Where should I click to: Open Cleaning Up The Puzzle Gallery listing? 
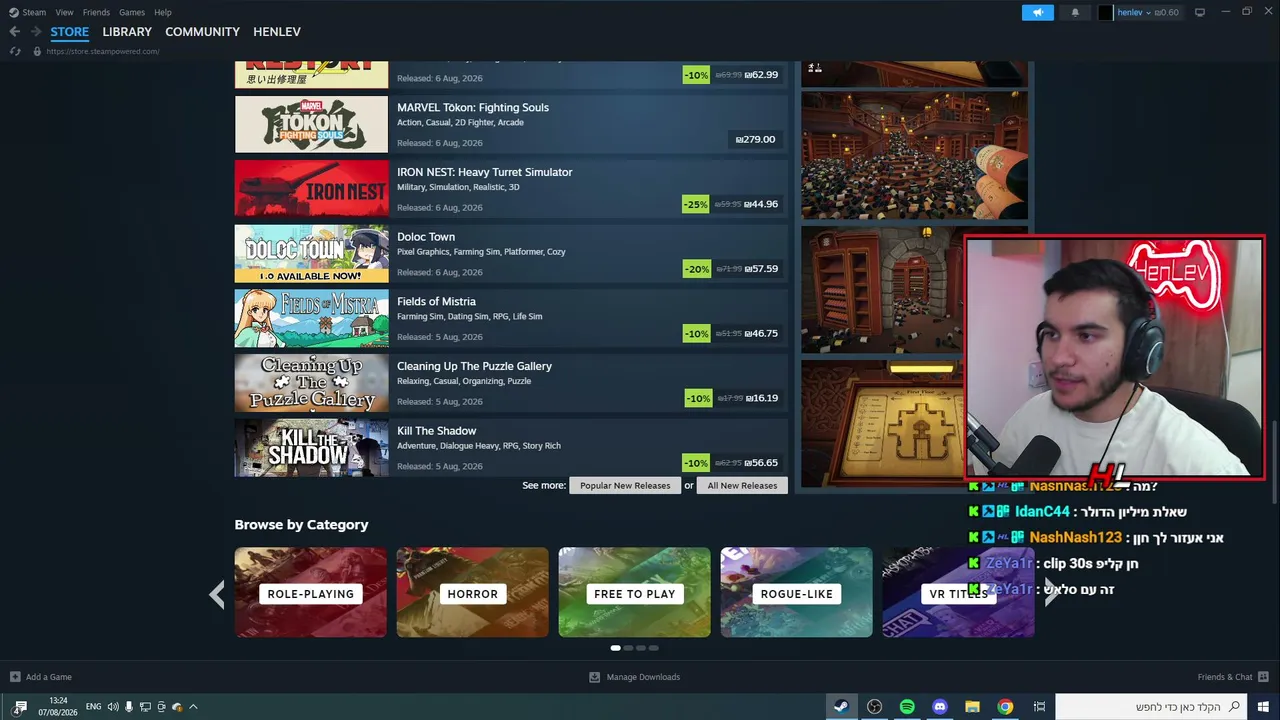pos(511,382)
